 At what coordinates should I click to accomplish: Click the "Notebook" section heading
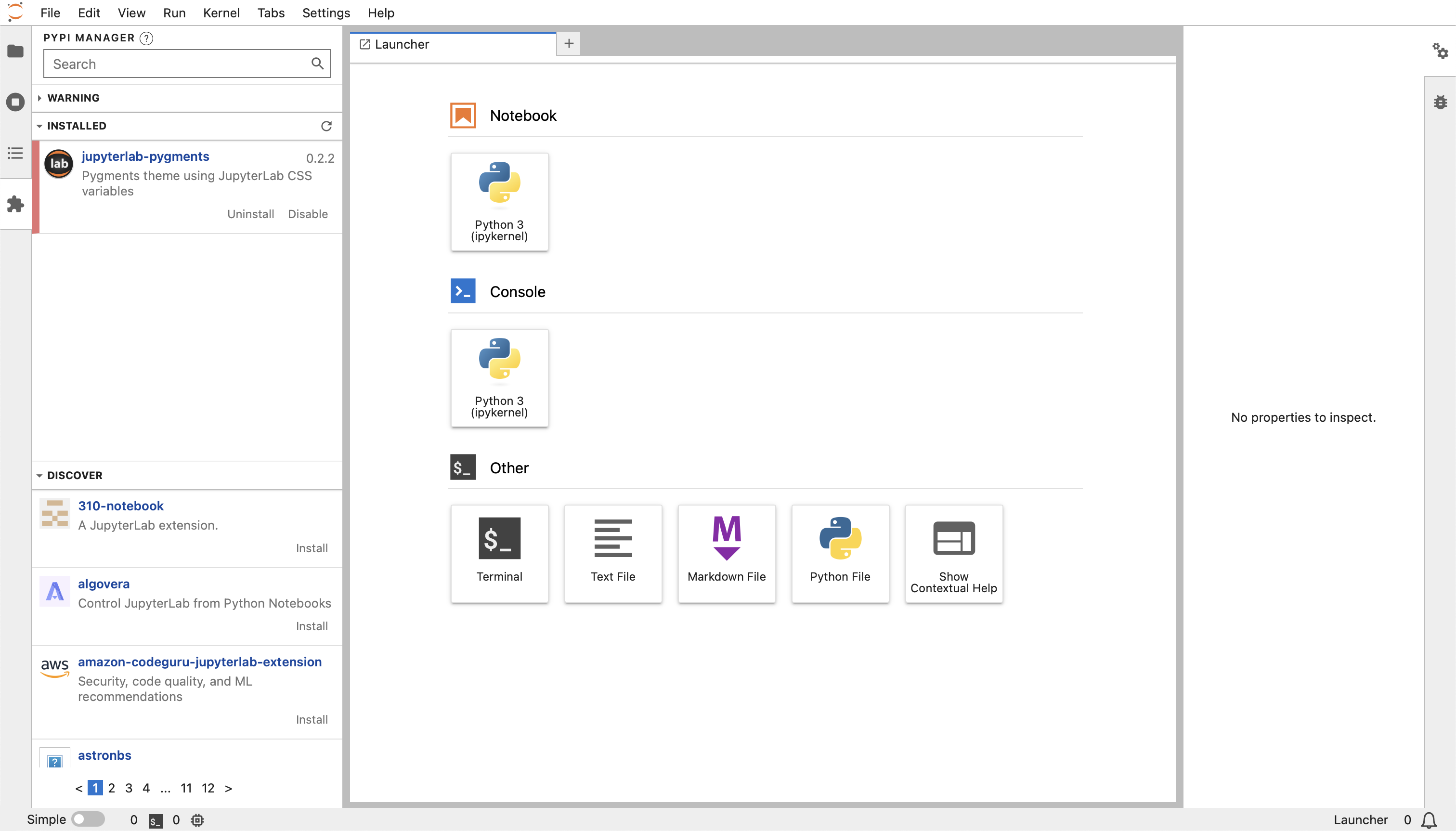(x=523, y=116)
